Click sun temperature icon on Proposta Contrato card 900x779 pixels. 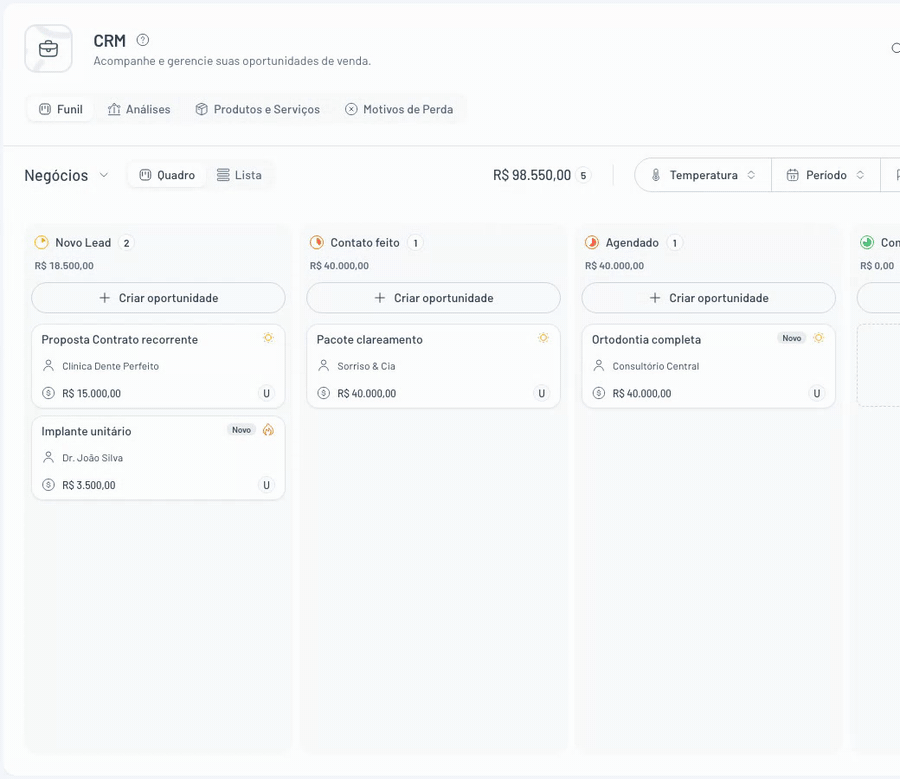pos(268,338)
